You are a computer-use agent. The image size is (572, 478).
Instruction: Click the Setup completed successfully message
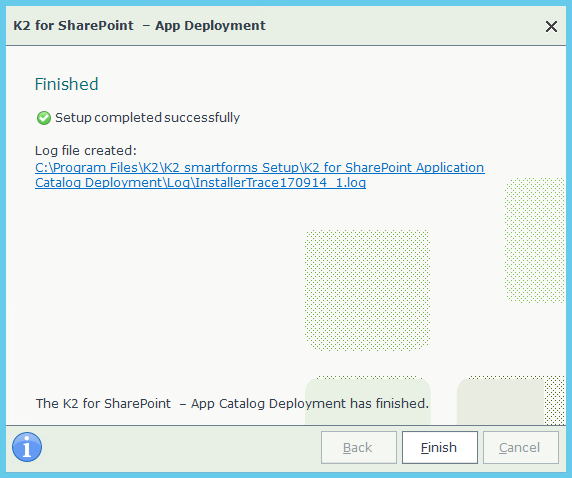coord(147,117)
